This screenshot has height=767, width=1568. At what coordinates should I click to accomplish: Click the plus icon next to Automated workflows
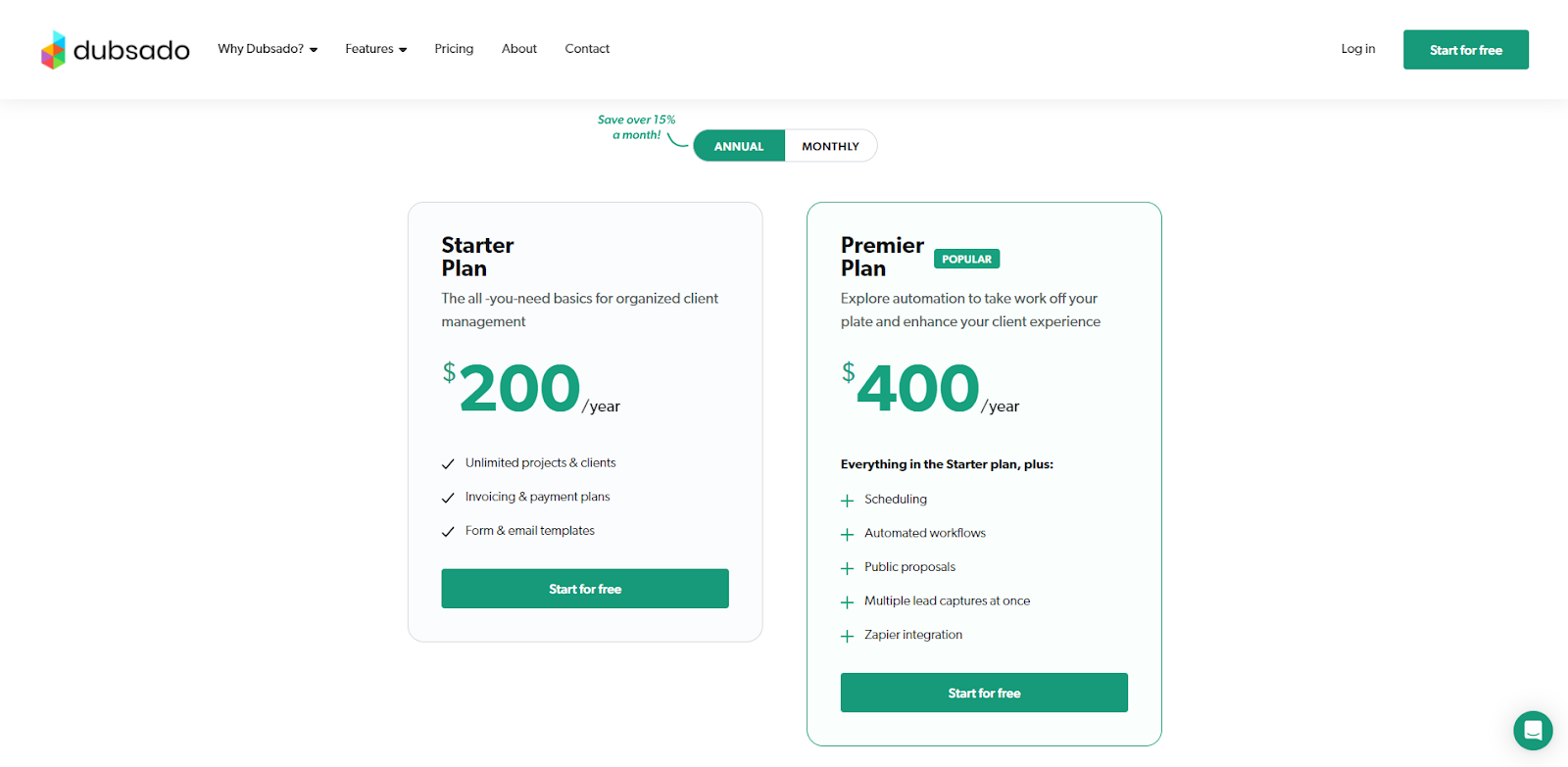pyautogui.click(x=847, y=533)
